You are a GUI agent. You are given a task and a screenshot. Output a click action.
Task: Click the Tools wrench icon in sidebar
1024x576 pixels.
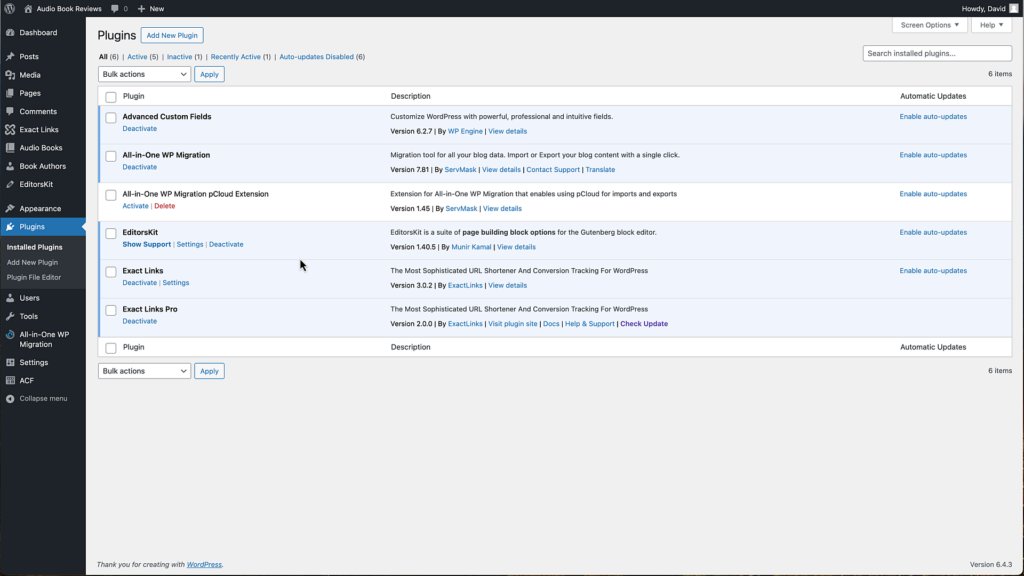pos(10,316)
